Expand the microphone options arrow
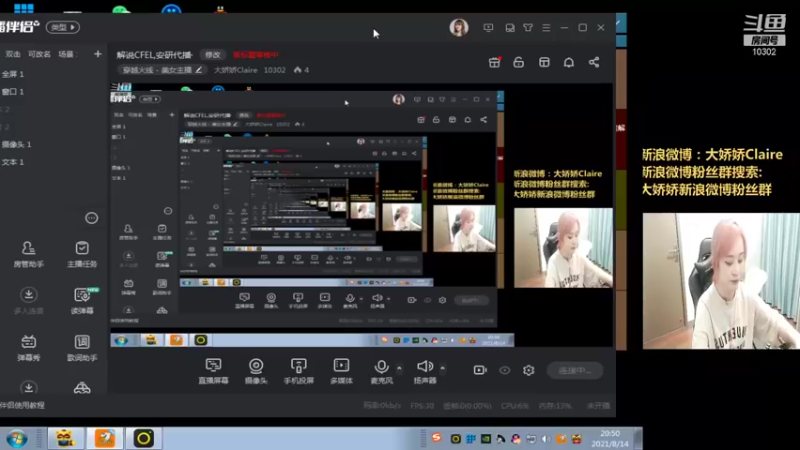The width and height of the screenshot is (800, 450). [399, 367]
